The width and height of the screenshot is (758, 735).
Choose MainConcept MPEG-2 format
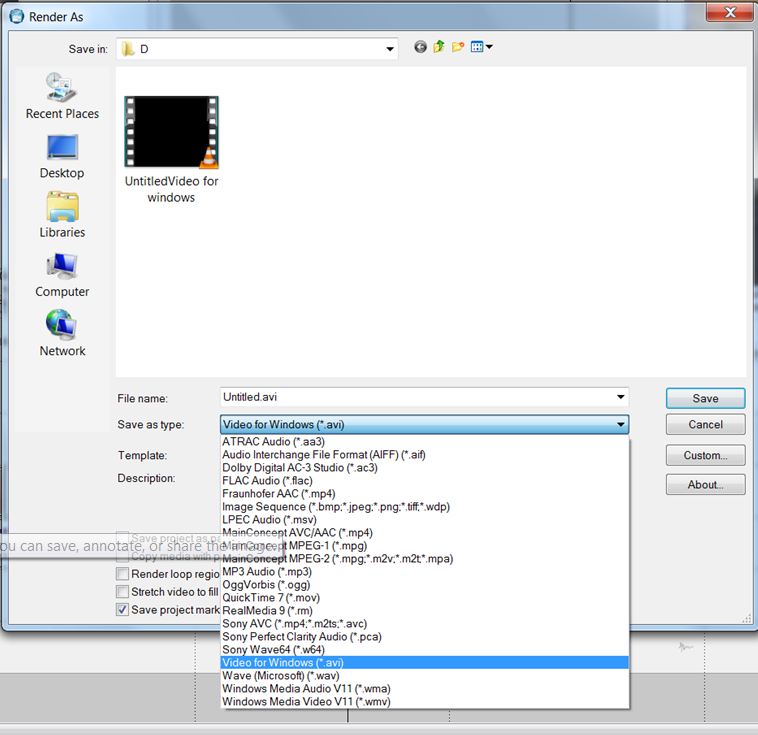point(425,559)
